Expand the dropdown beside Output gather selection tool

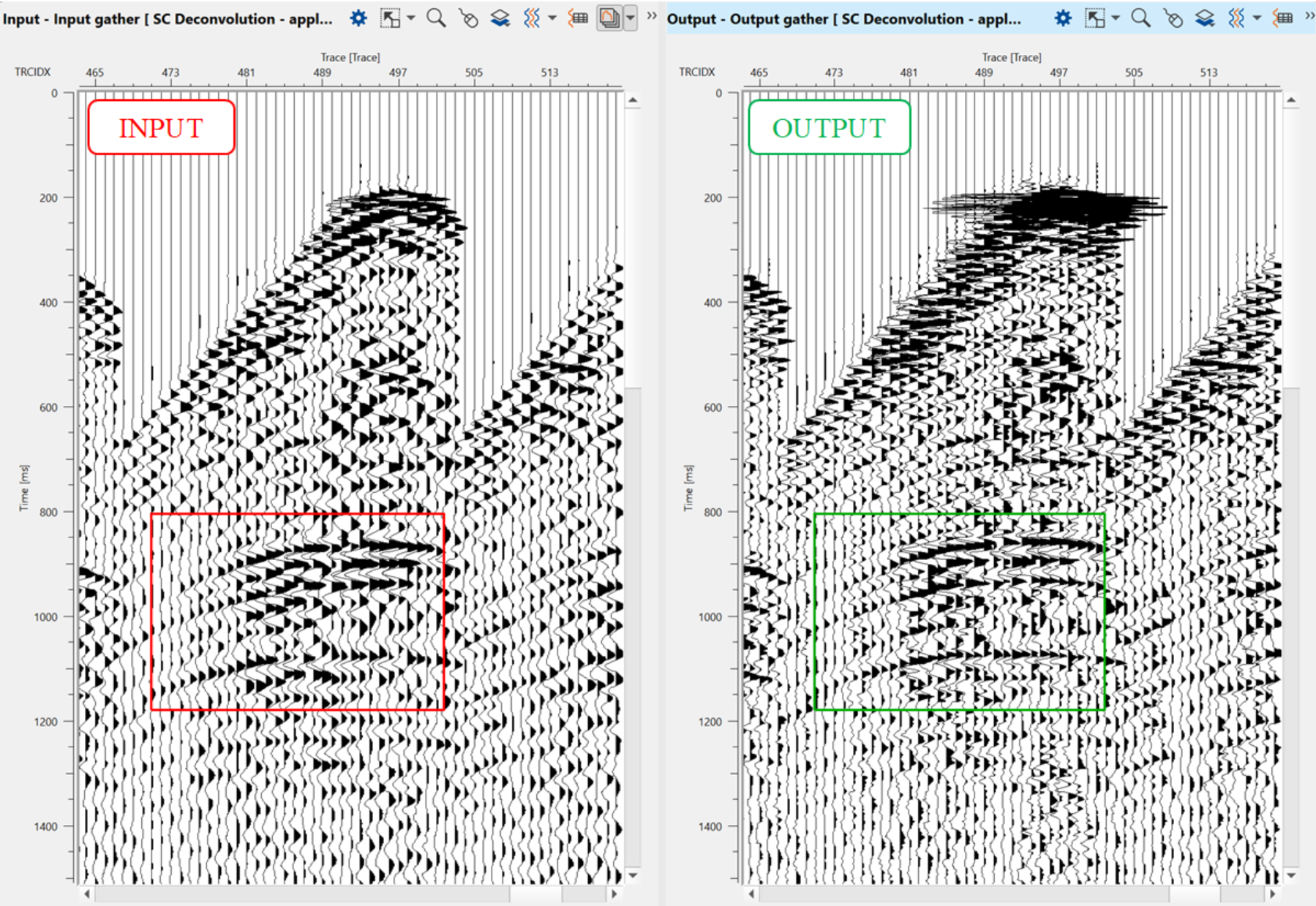tap(1116, 18)
